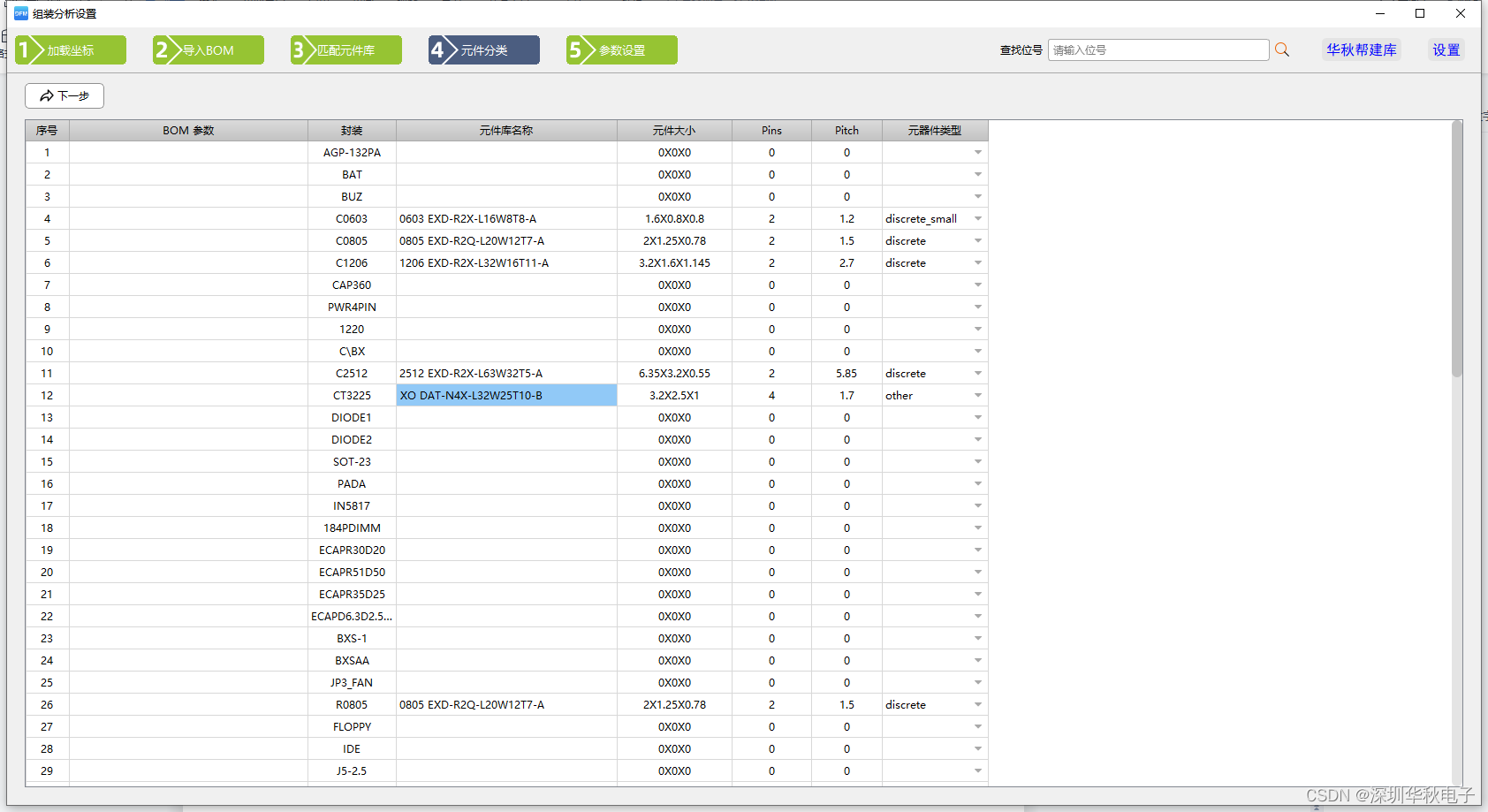
Task: Click the 3.2X1.6X1.145 size cell
Action: [674, 263]
